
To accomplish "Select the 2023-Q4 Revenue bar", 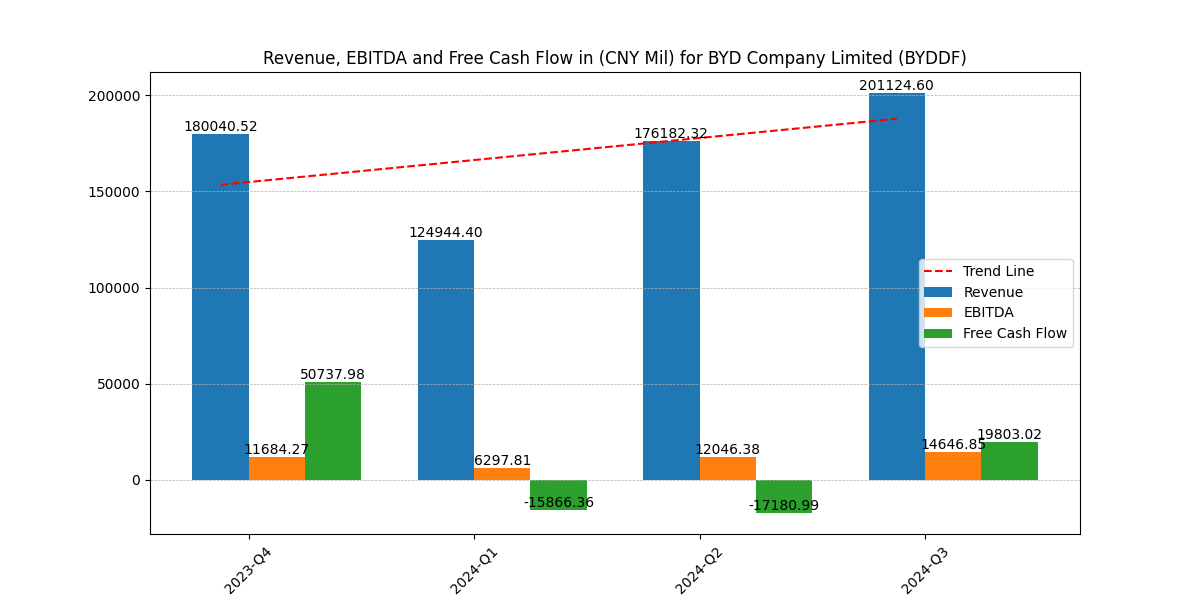I will coord(220,310).
